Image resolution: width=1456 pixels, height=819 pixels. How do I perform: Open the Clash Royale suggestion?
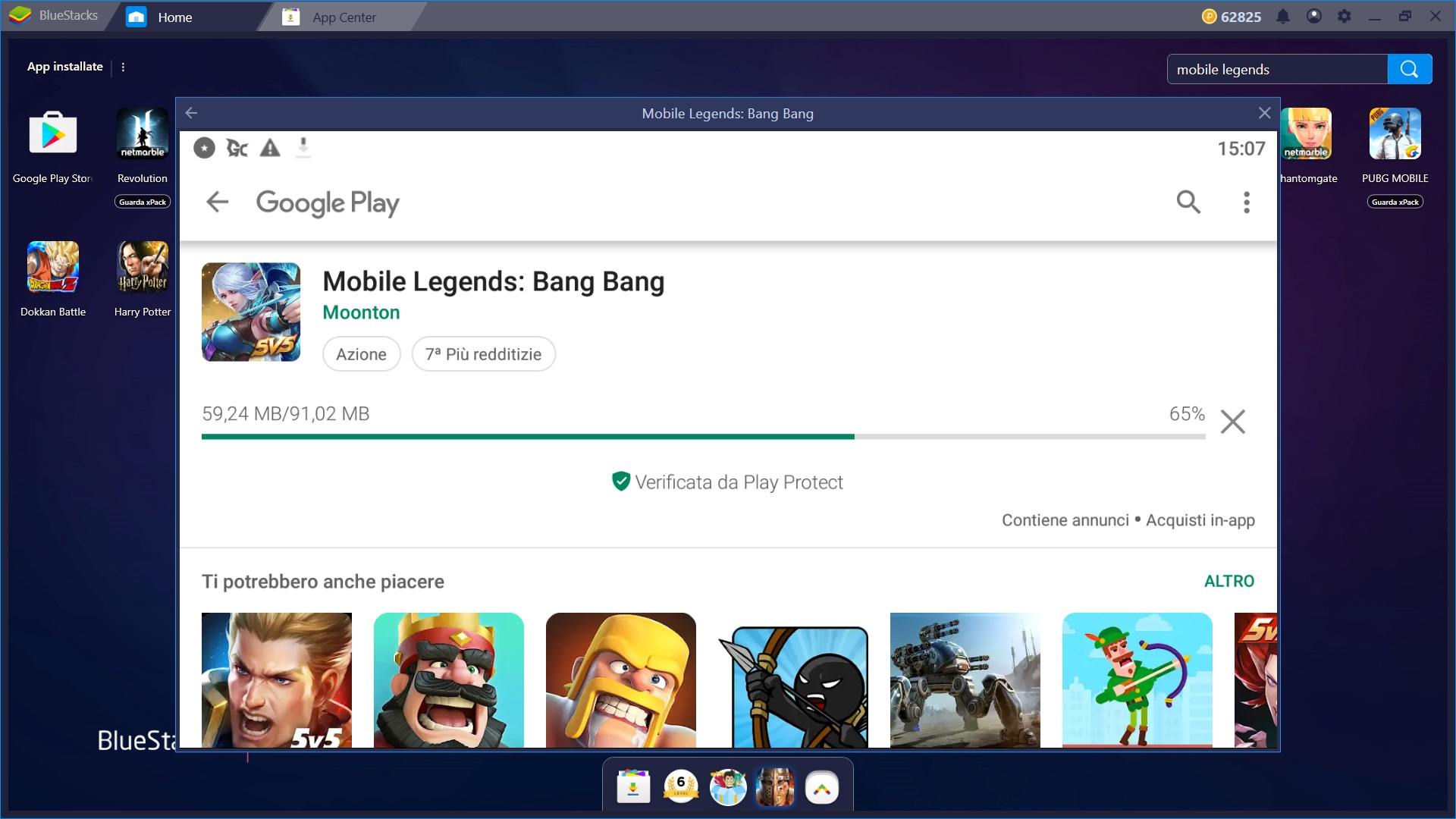449,680
